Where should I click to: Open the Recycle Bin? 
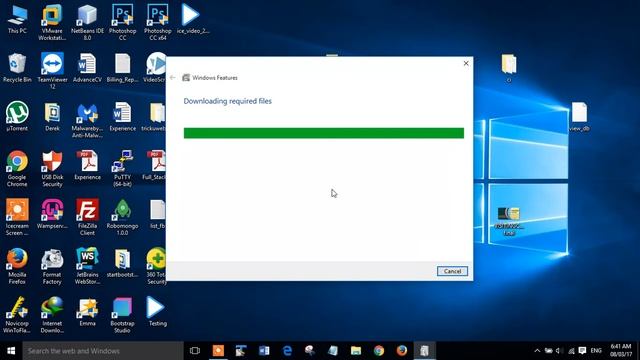pyautogui.click(x=17, y=68)
